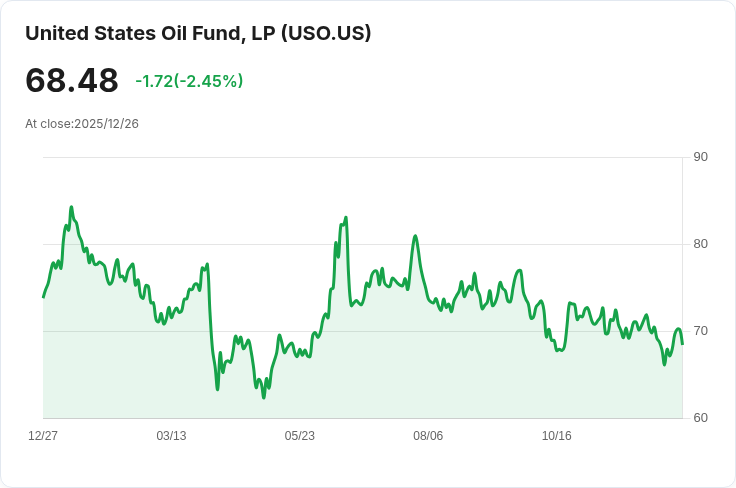Click the 10/16 date label

click(556, 436)
